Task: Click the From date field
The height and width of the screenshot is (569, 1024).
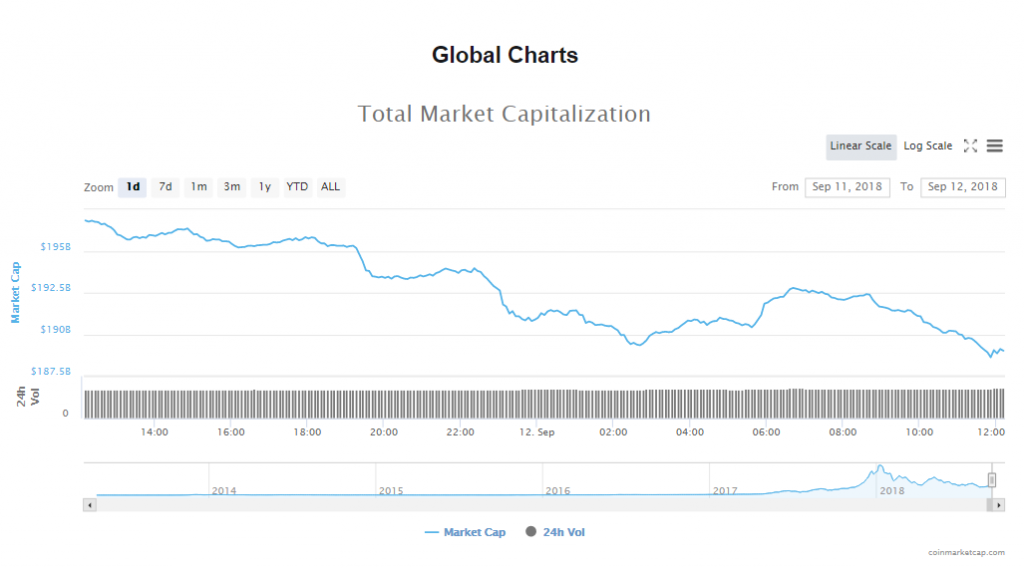Action: click(x=847, y=187)
